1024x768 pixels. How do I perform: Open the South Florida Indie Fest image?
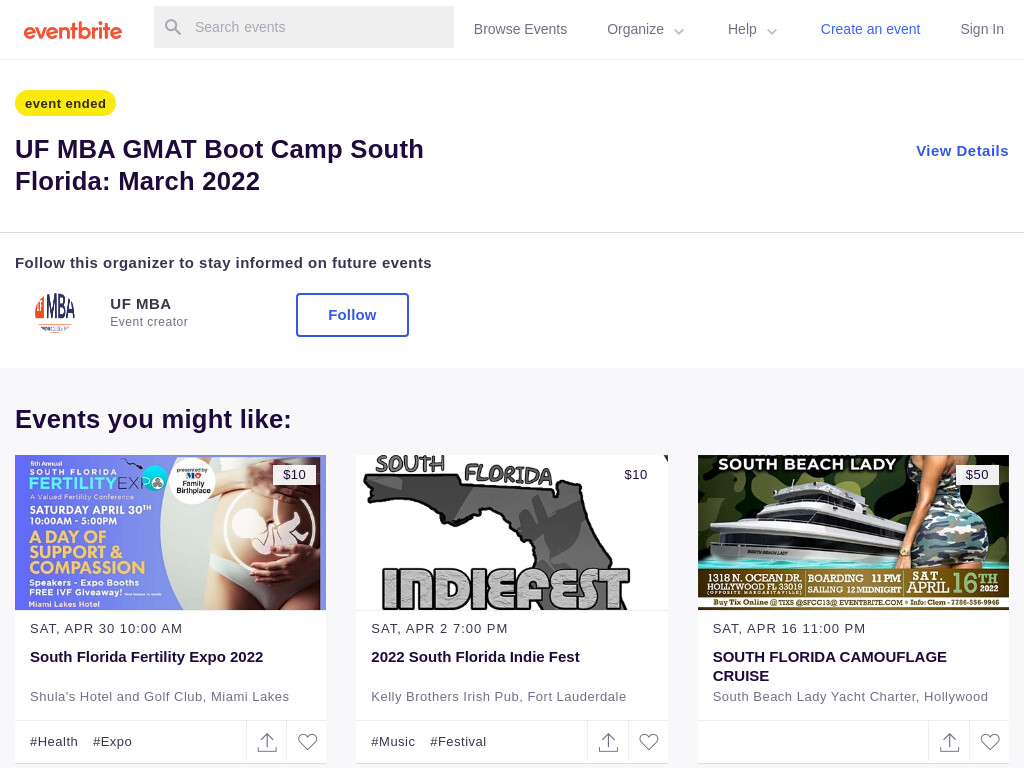pyautogui.click(x=512, y=532)
